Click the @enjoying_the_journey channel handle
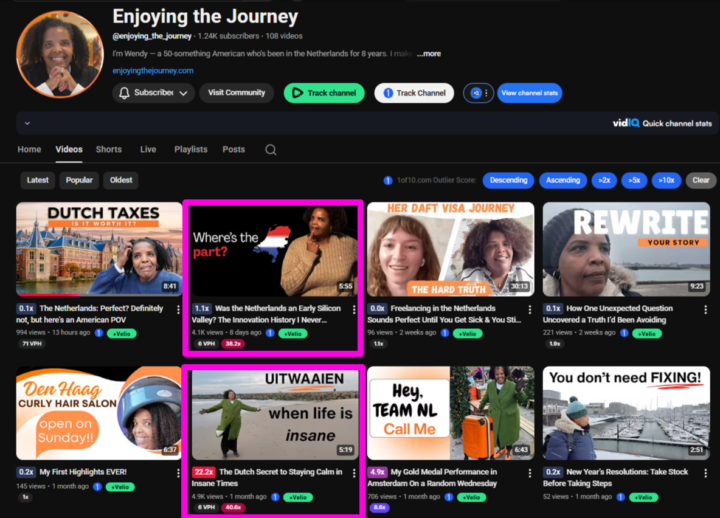The image size is (720, 518). click(152, 36)
